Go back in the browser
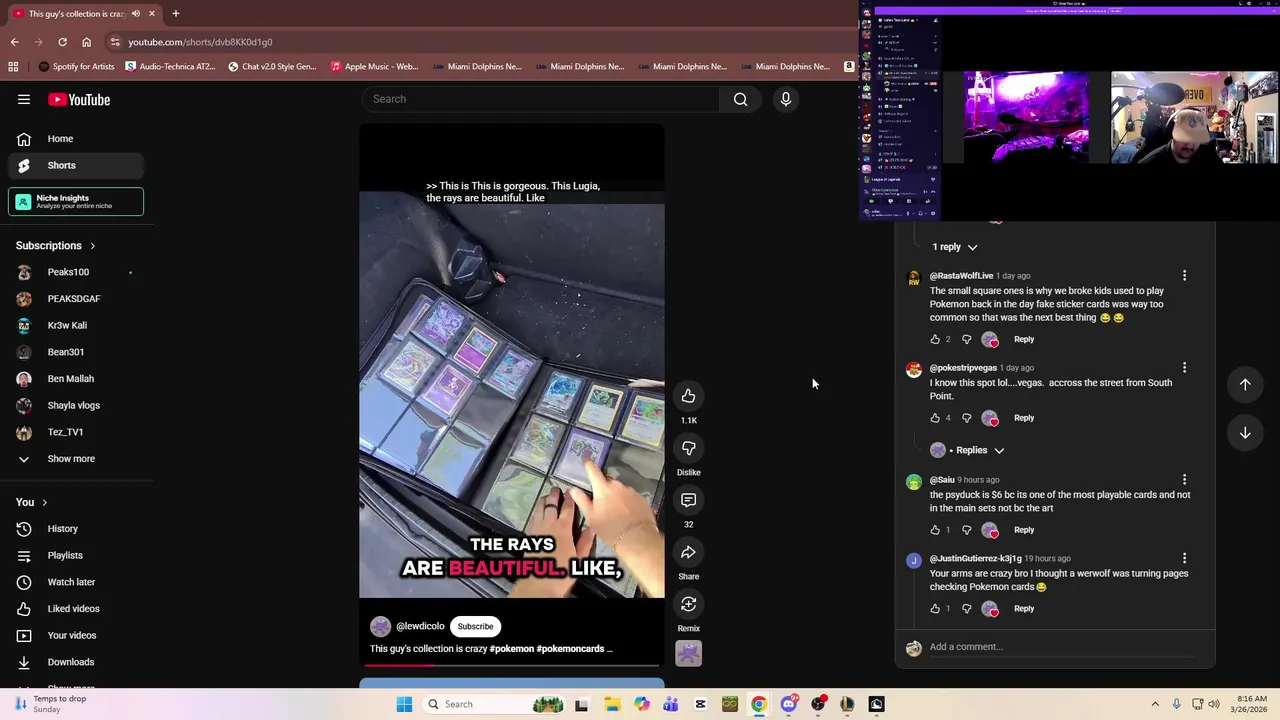The width and height of the screenshot is (1280, 720). coord(14,42)
